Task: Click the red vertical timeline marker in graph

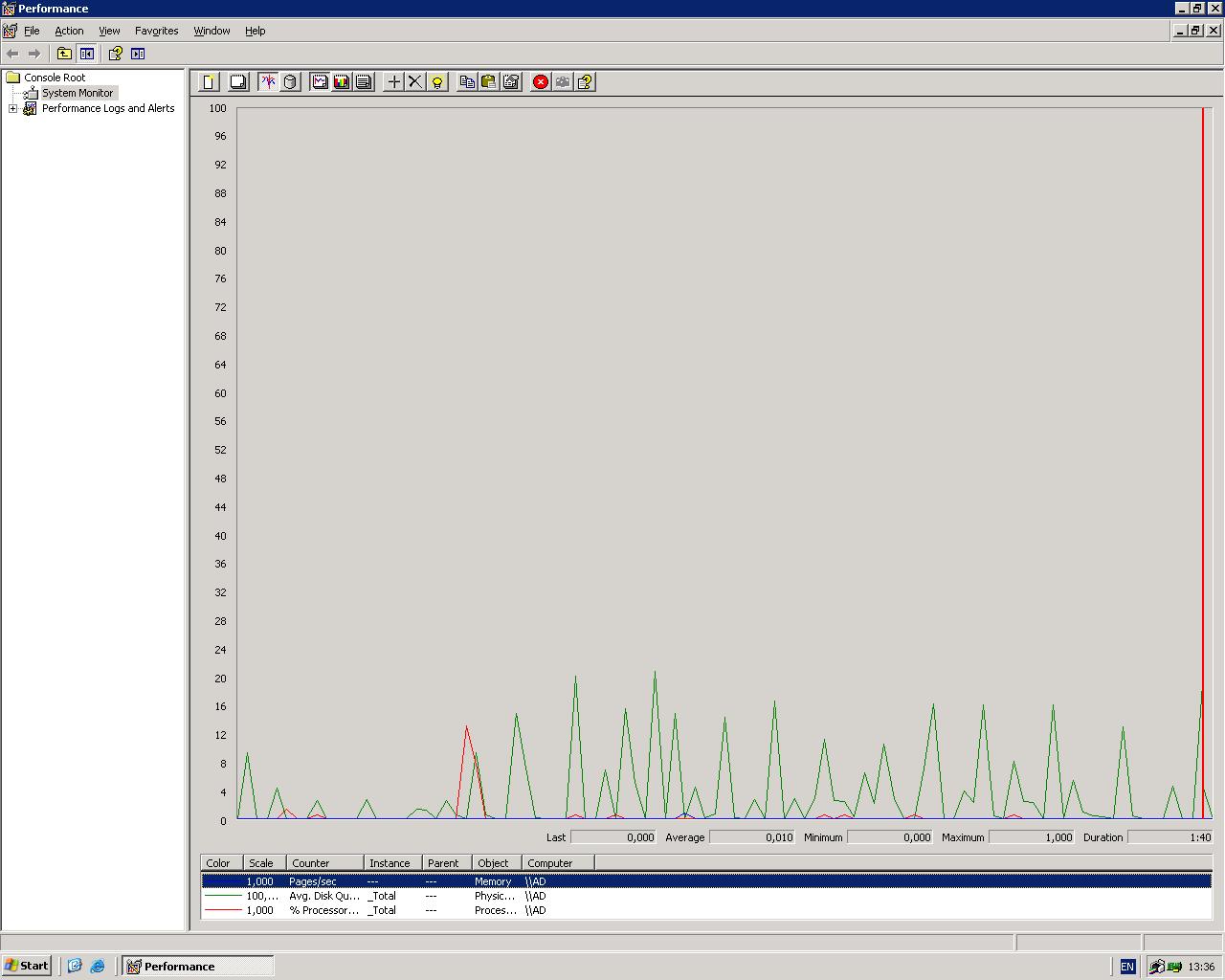Action: pos(1203,463)
